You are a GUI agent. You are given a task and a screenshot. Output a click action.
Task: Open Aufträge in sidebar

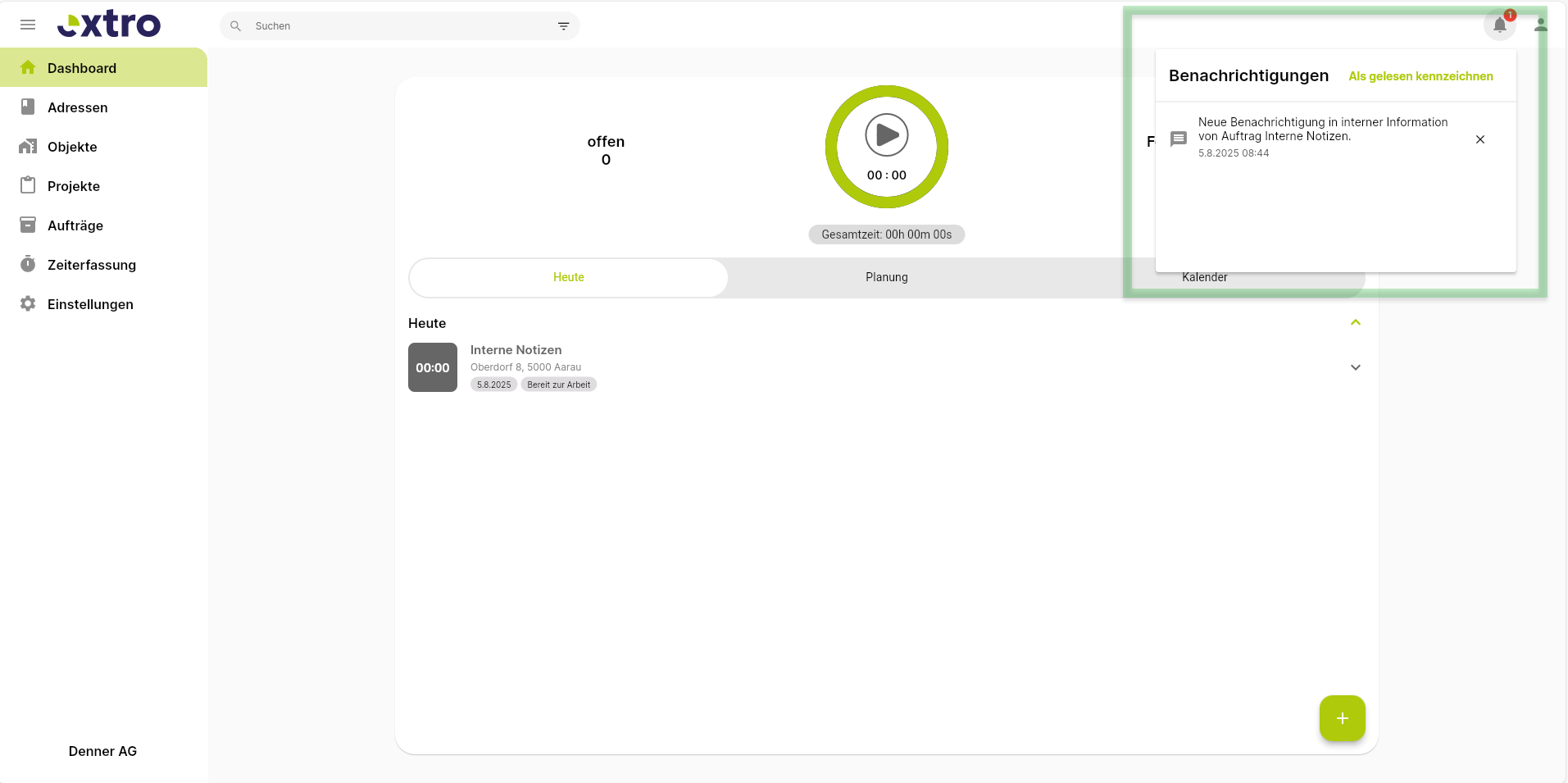coord(103,225)
